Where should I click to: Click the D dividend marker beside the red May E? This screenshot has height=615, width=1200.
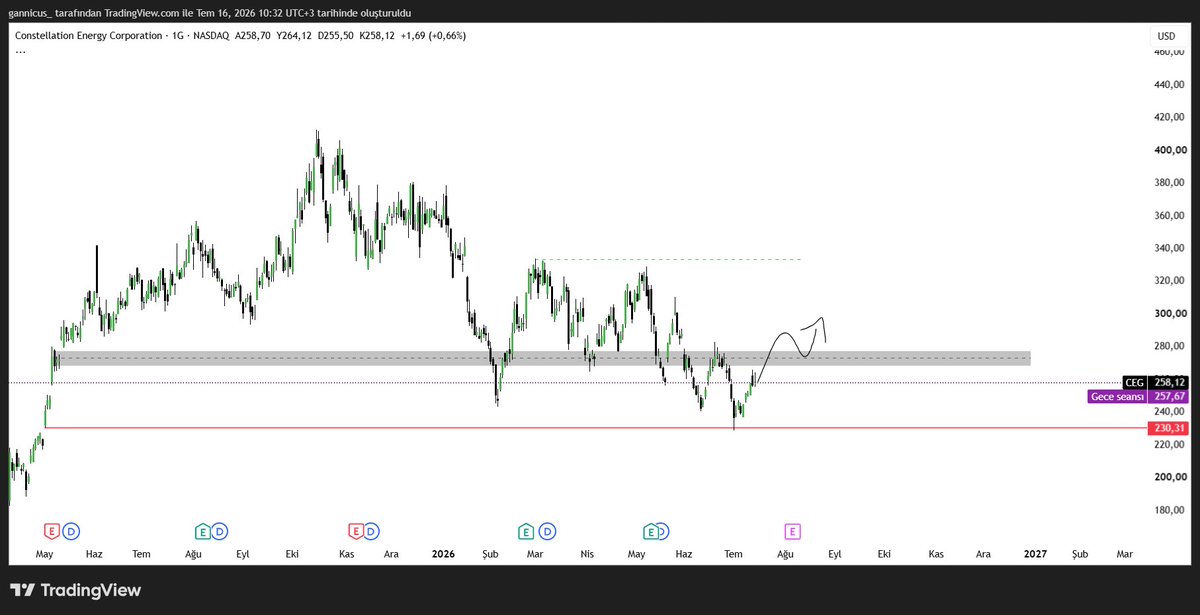tap(71, 530)
